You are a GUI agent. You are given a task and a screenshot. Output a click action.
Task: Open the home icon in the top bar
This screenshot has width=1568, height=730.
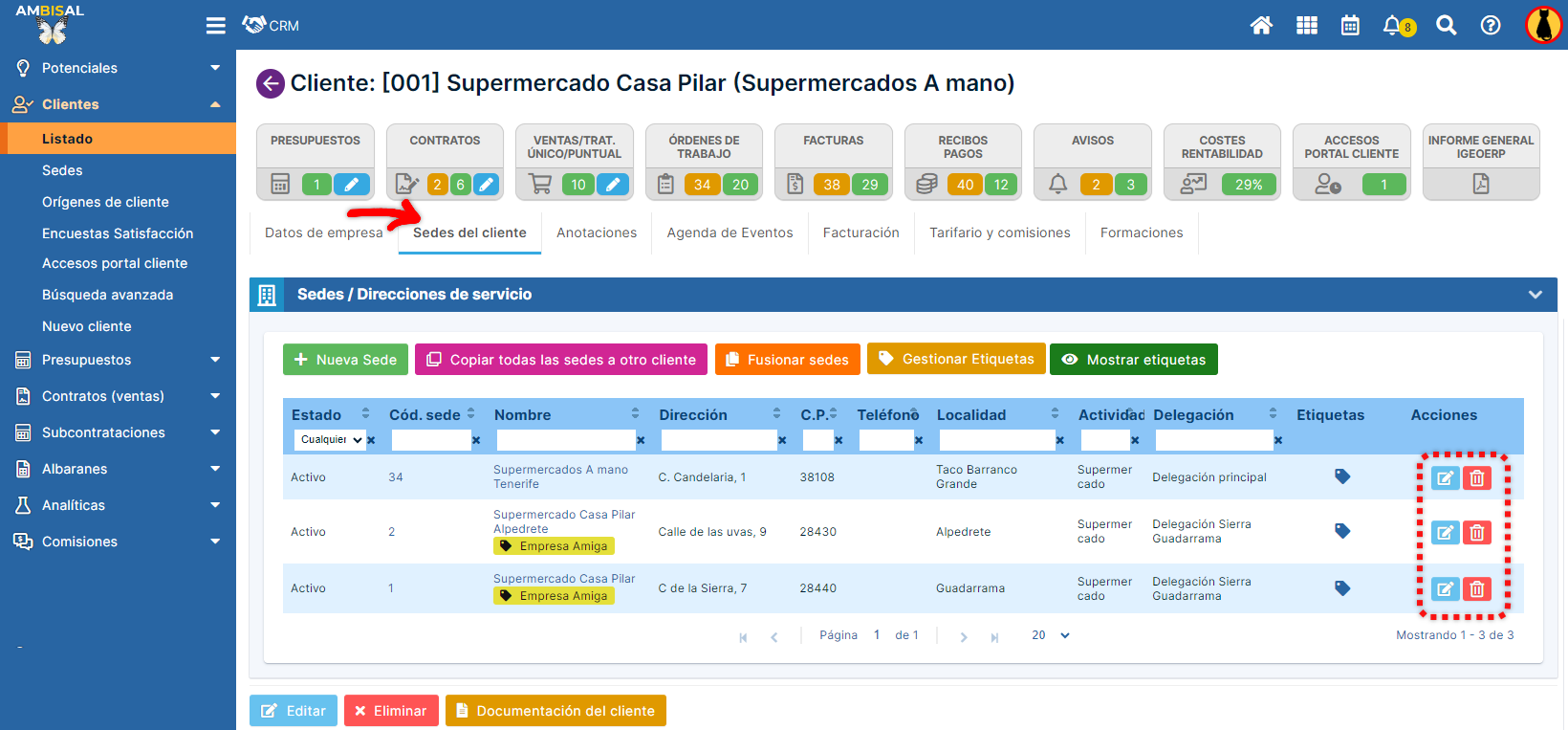pyautogui.click(x=1261, y=26)
